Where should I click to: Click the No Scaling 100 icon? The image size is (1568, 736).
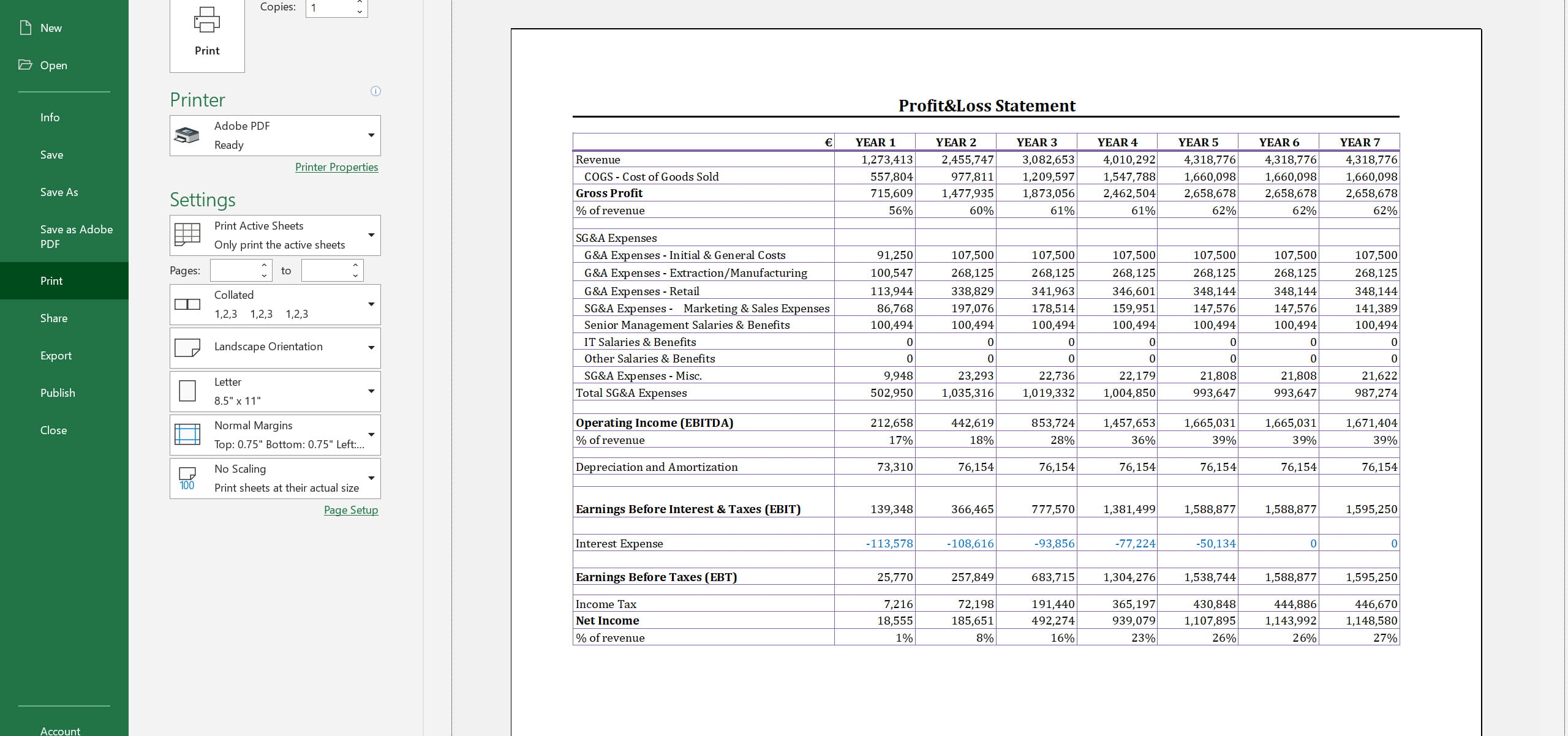click(187, 478)
